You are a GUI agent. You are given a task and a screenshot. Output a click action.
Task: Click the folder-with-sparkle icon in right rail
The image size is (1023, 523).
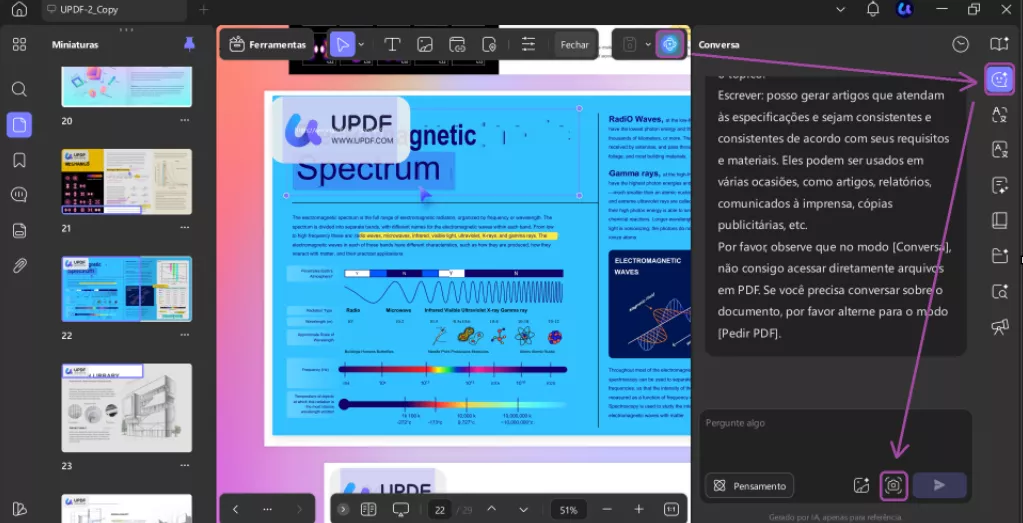999,256
